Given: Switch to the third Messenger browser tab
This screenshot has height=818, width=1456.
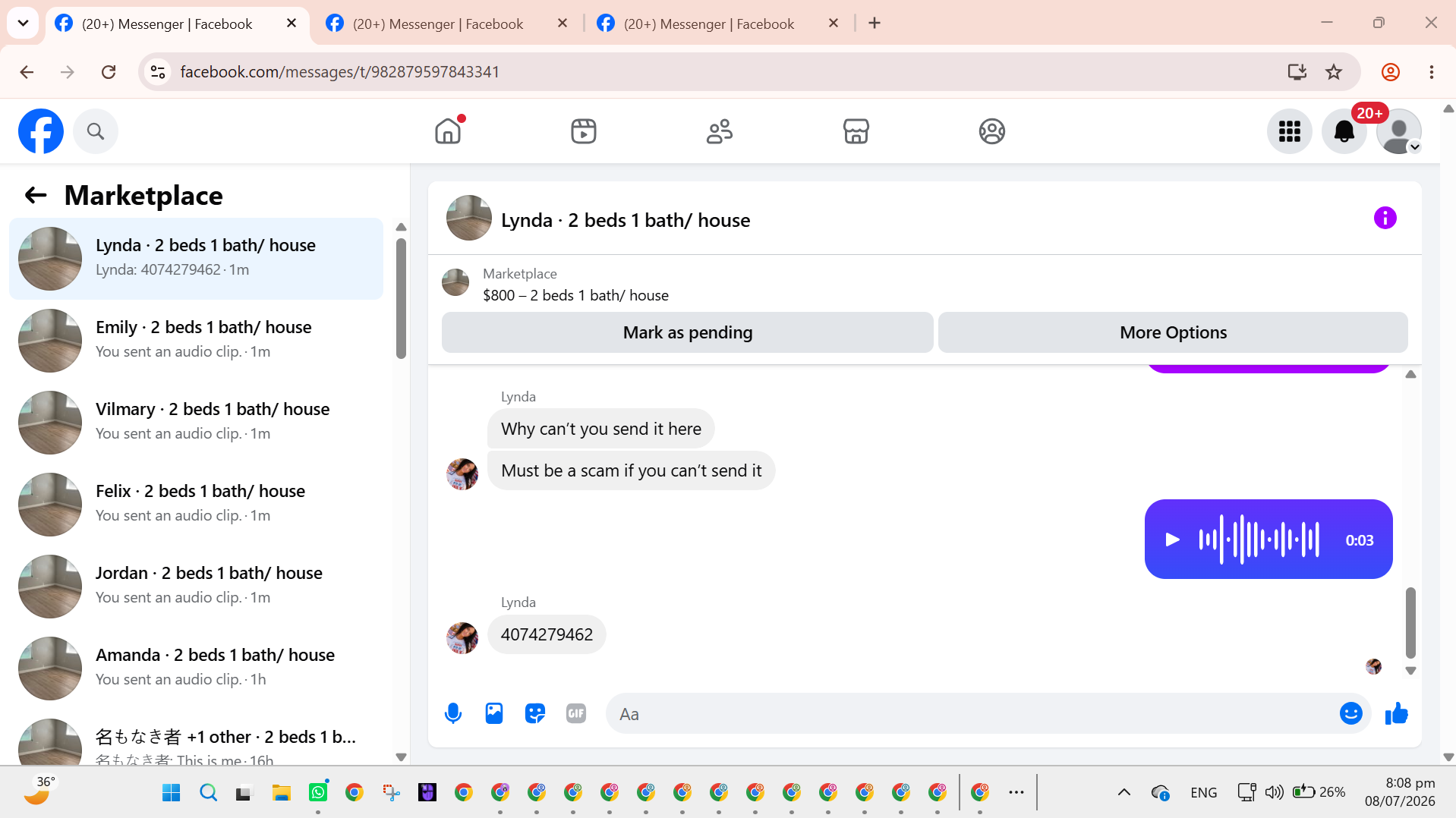Looking at the screenshot, I should click(x=708, y=24).
